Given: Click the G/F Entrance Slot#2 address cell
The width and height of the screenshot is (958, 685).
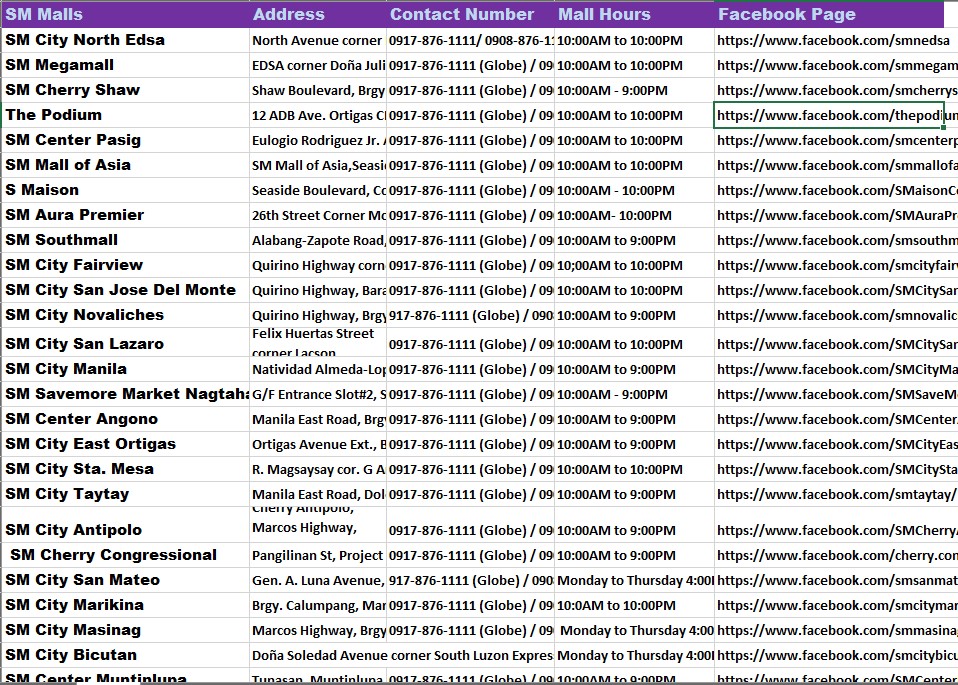Looking at the screenshot, I should pos(318,395).
